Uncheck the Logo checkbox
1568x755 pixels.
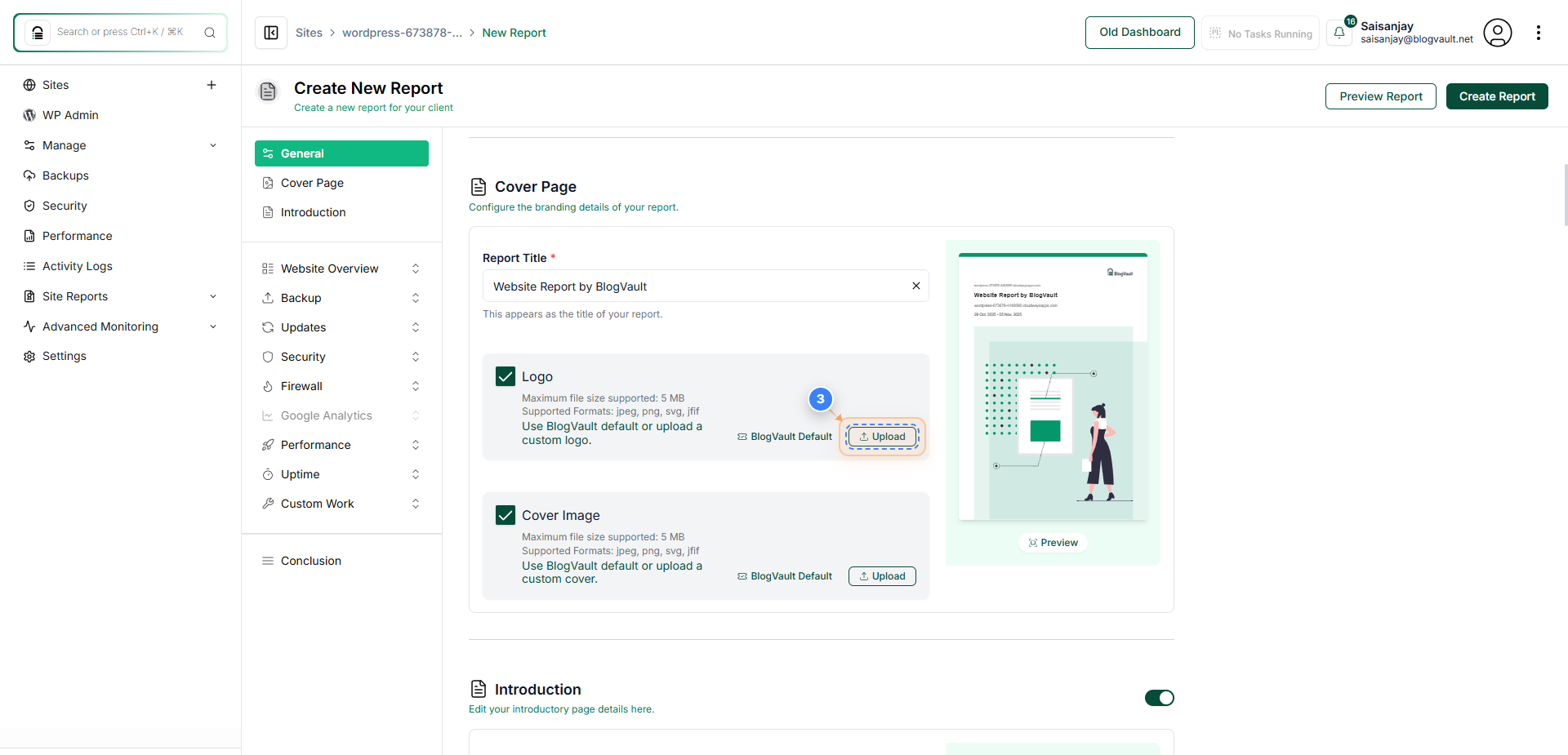click(x=505, y=375)
